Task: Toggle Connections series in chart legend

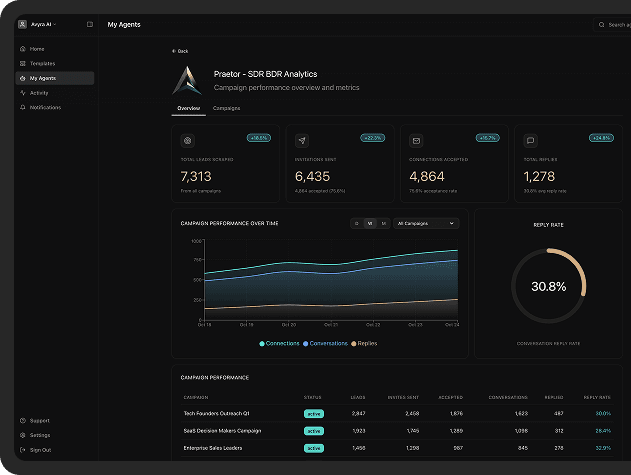Action: pyautogui.click(x=280, y=343)
